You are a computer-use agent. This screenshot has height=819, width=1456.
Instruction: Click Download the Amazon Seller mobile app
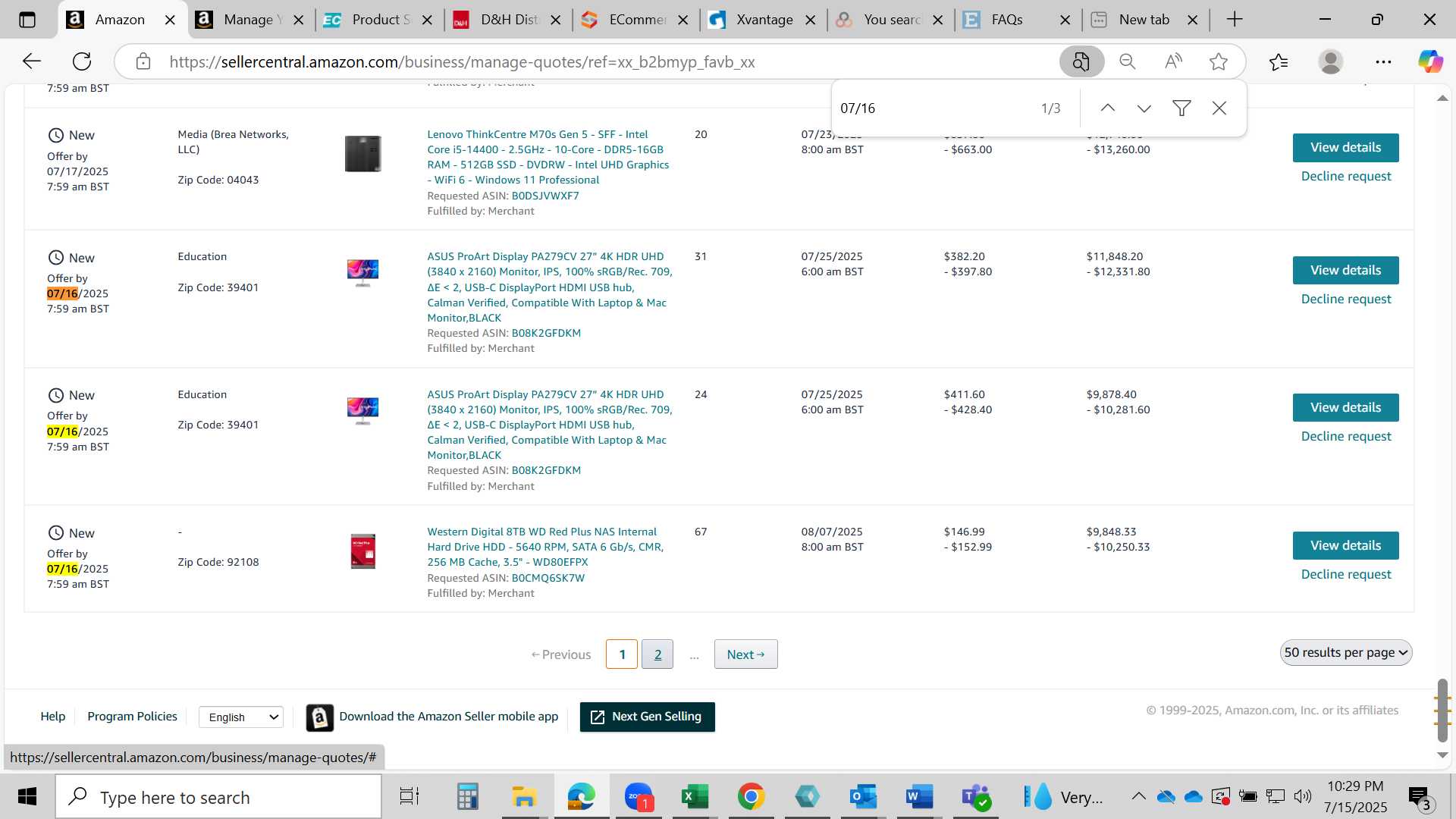pos(432,717)
